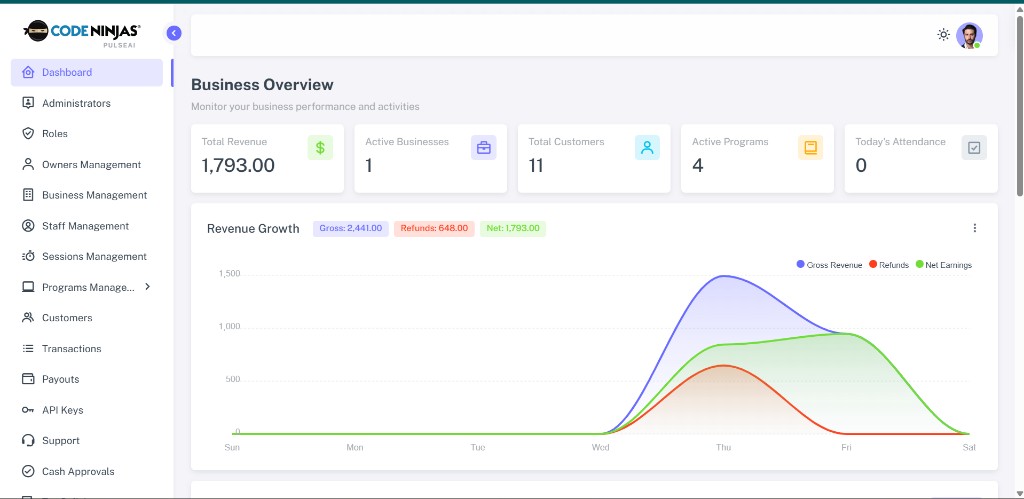Screen dimensions: 1024x499
Task: Click the Active Programs book icon
Action: 810,148
